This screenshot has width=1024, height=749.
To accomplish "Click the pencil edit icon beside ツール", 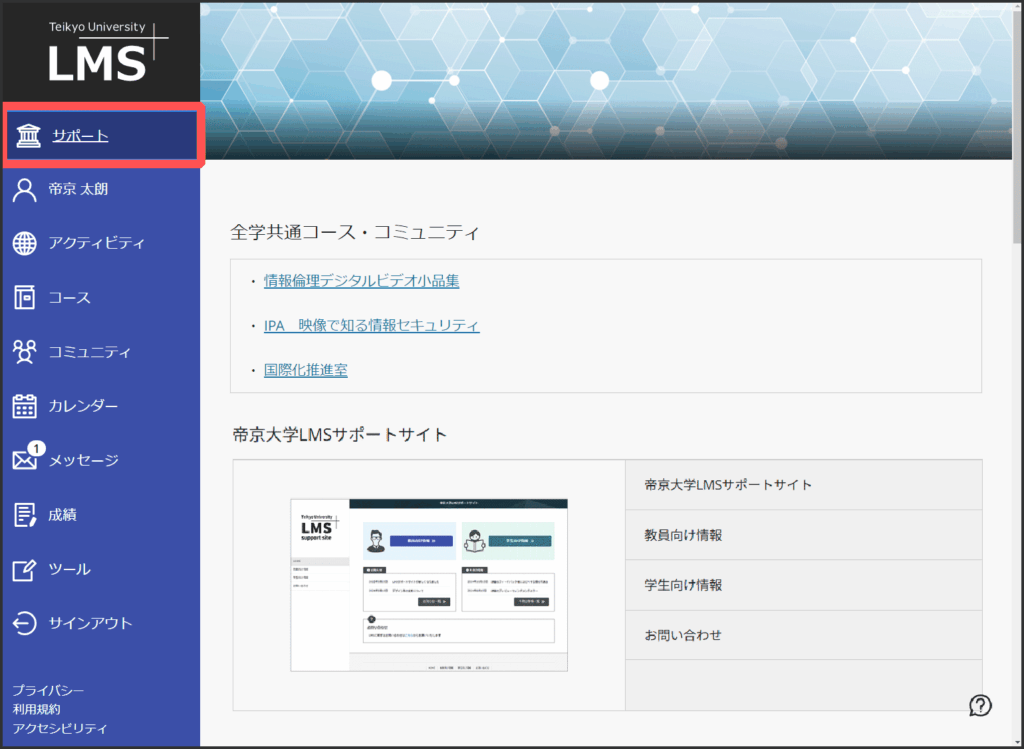I will (25, 569).
